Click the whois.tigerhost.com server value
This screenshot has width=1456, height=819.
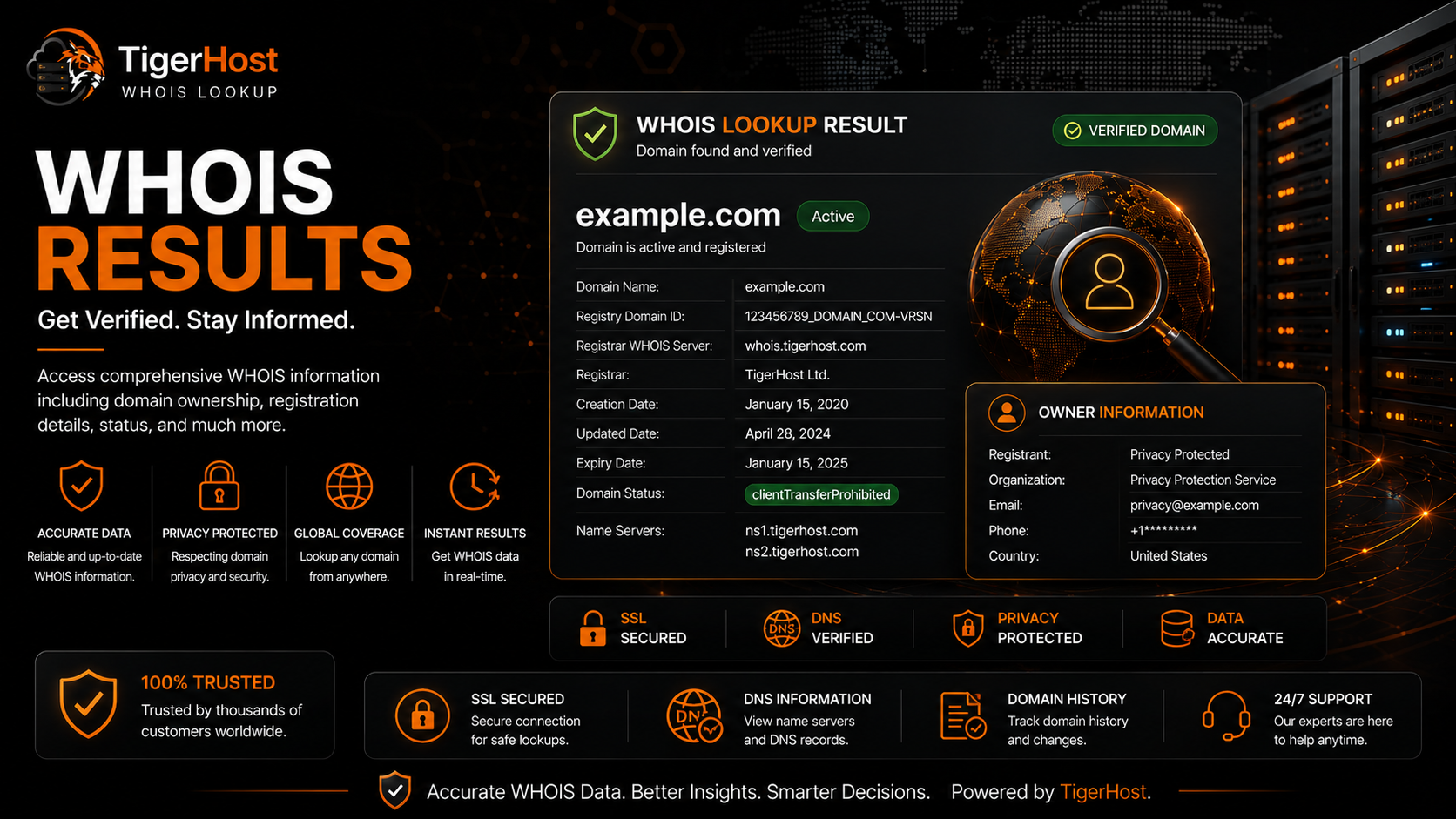(x=806, y=346)
